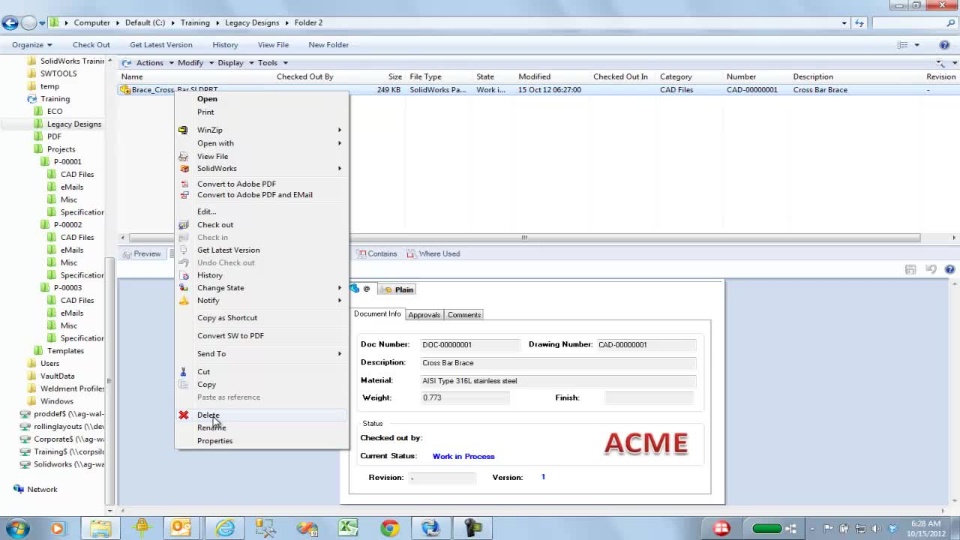
Task: Expand the Send To submenu arrow
Action: (x=340, y=354)
